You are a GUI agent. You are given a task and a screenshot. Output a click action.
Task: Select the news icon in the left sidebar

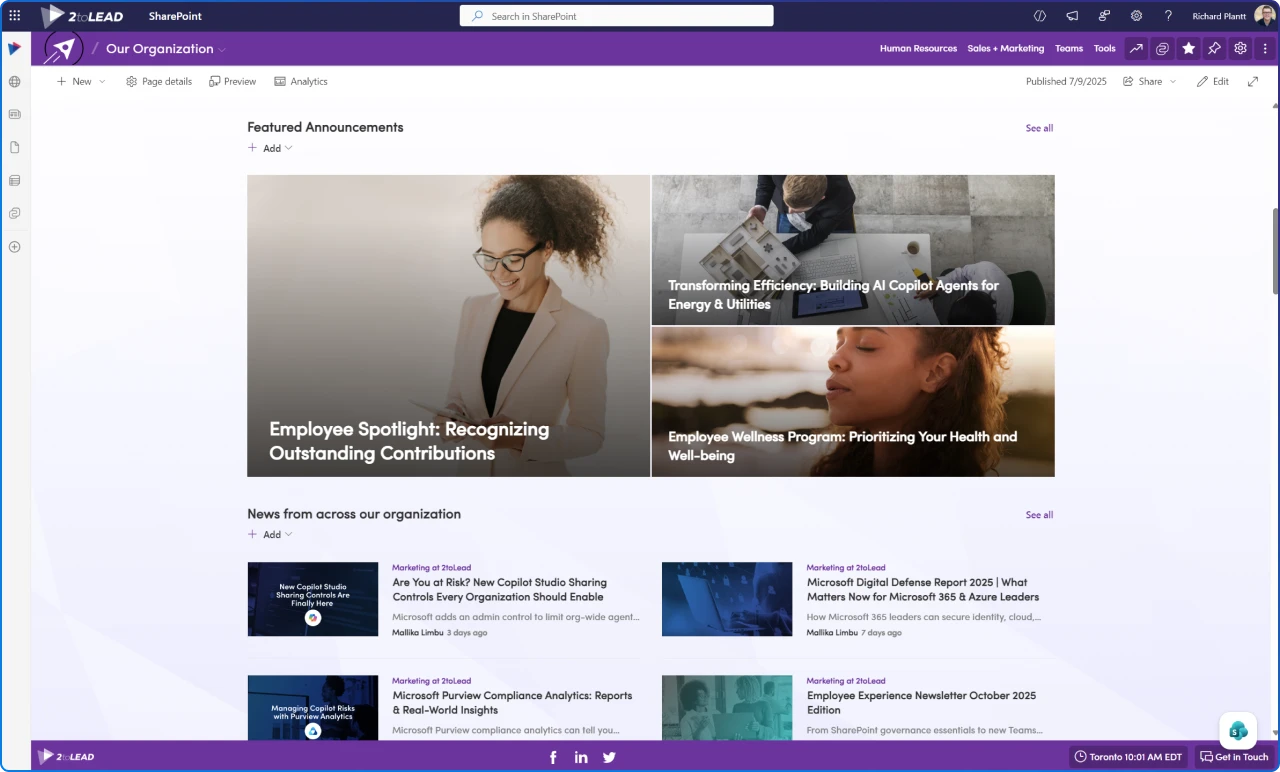[14, 114]
